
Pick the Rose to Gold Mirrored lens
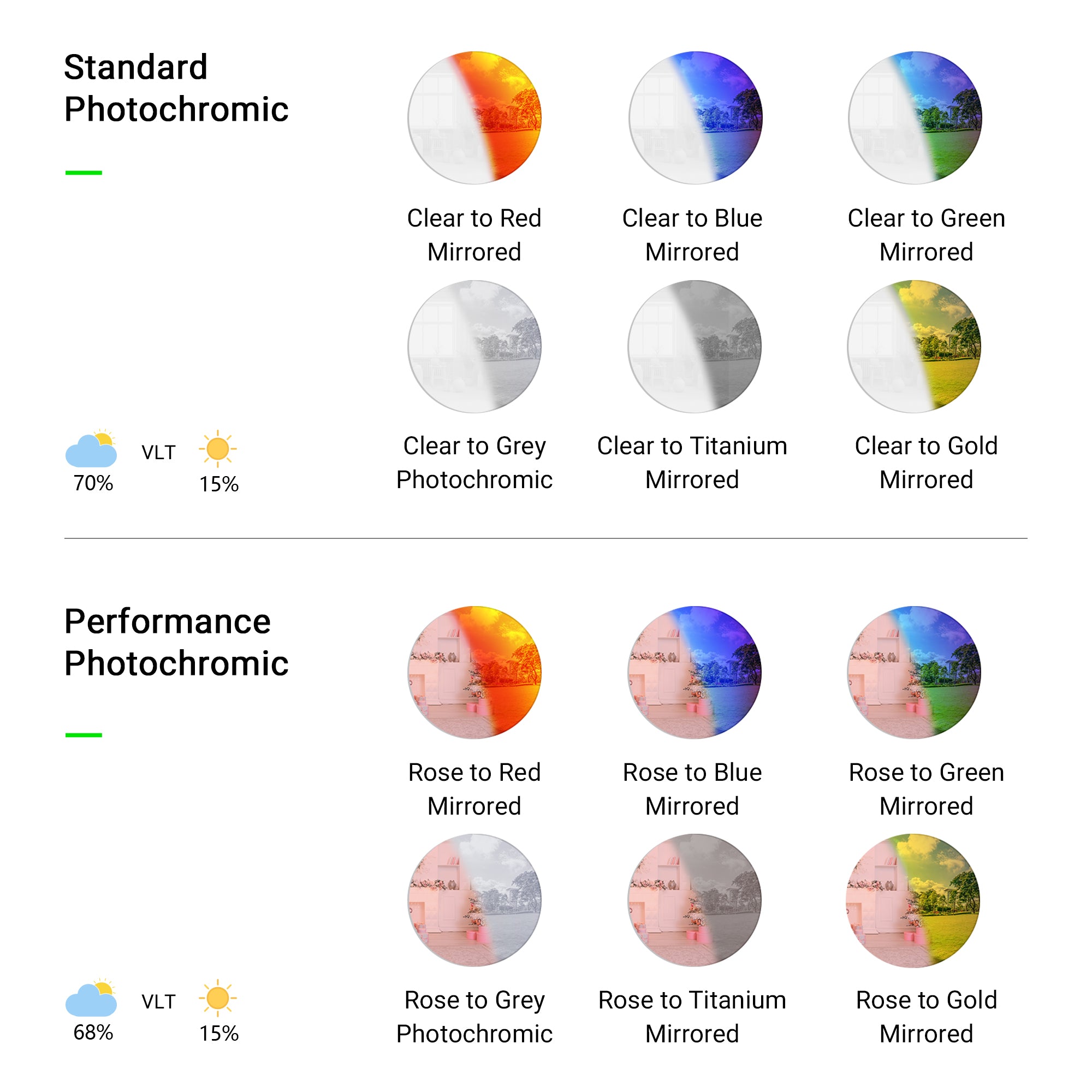913,900
